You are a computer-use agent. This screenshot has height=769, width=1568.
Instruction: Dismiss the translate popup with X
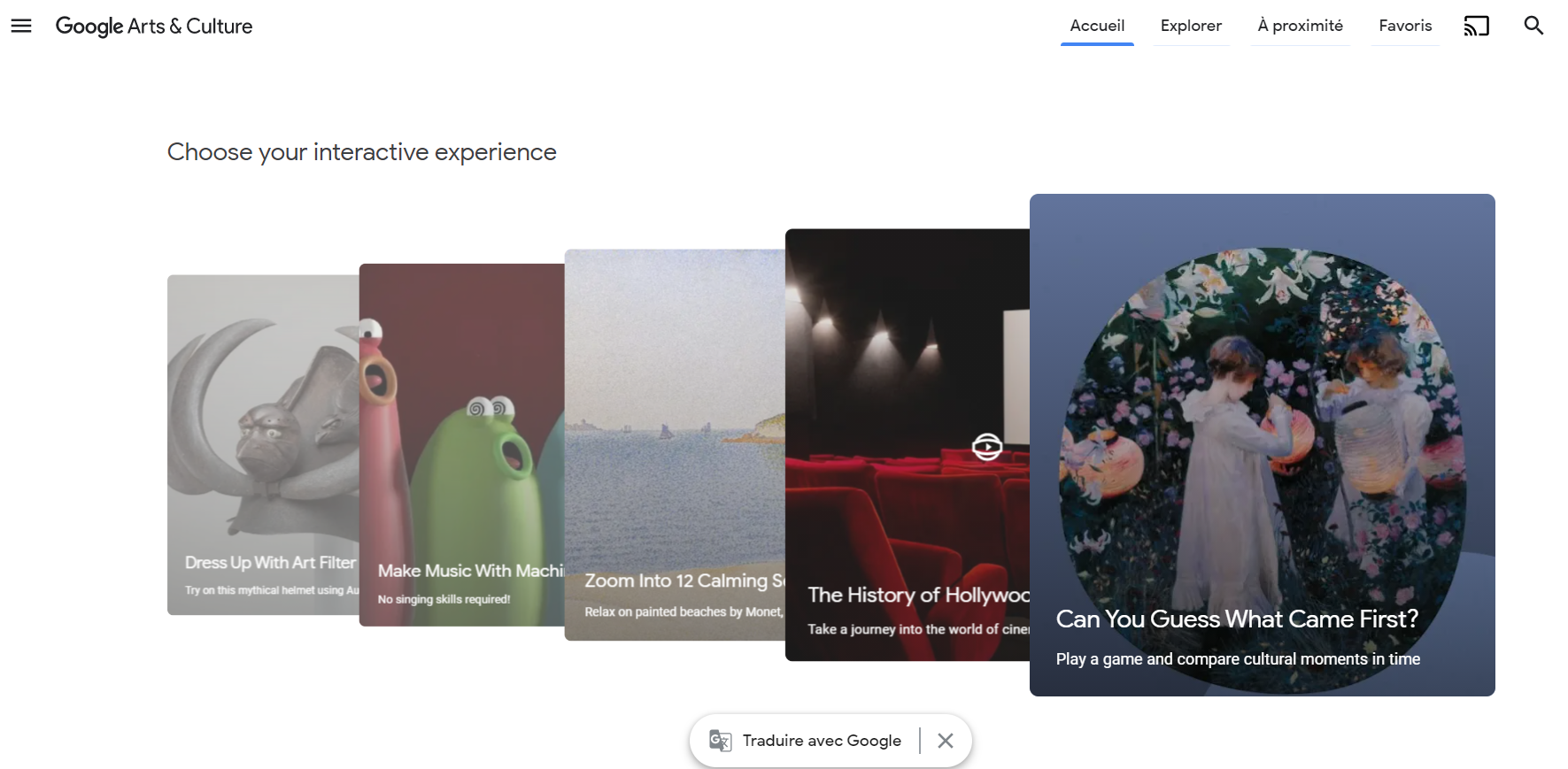946,741
